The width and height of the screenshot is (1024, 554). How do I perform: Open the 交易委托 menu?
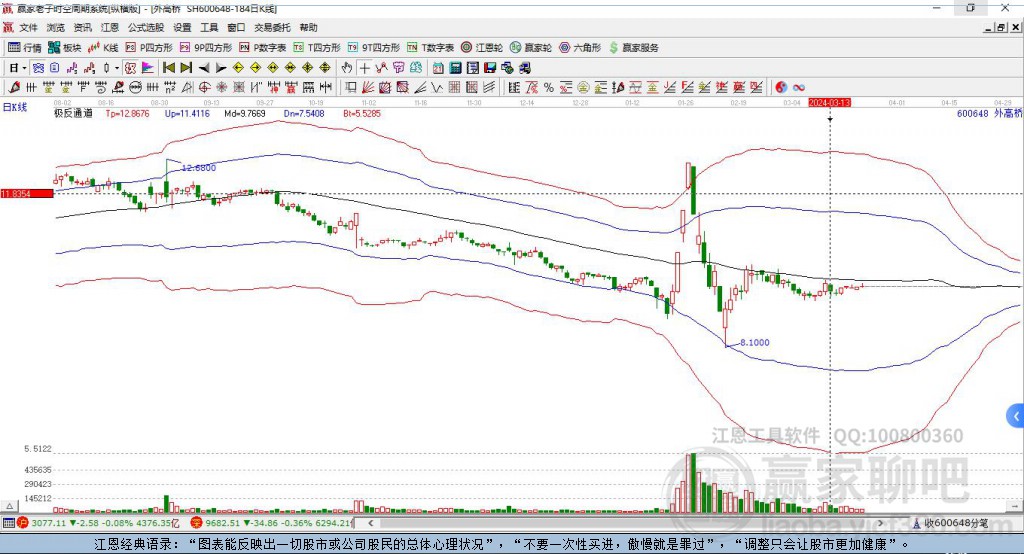point(272,27)
